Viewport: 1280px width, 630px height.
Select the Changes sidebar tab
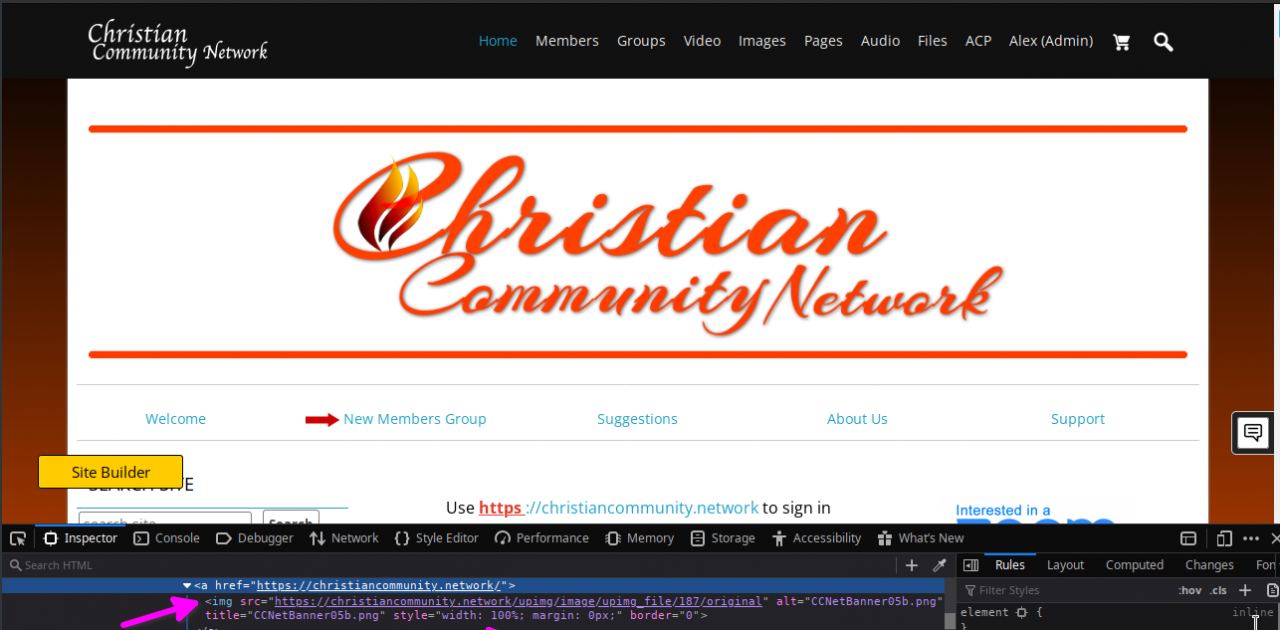[1209, 565]
